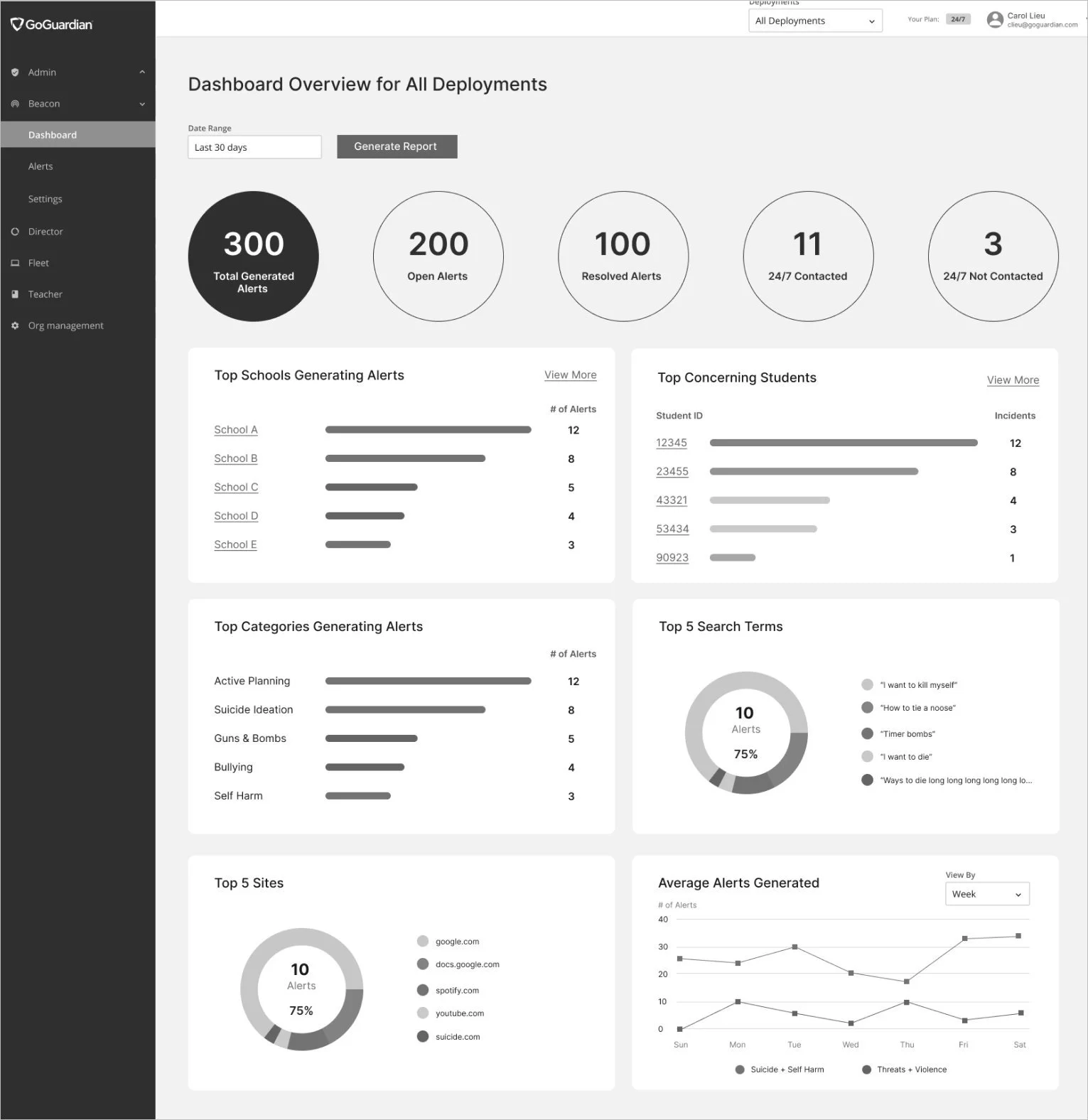Open student ID 43321
This screenshot has height=1120, width=1088.
tap(672, 500)
